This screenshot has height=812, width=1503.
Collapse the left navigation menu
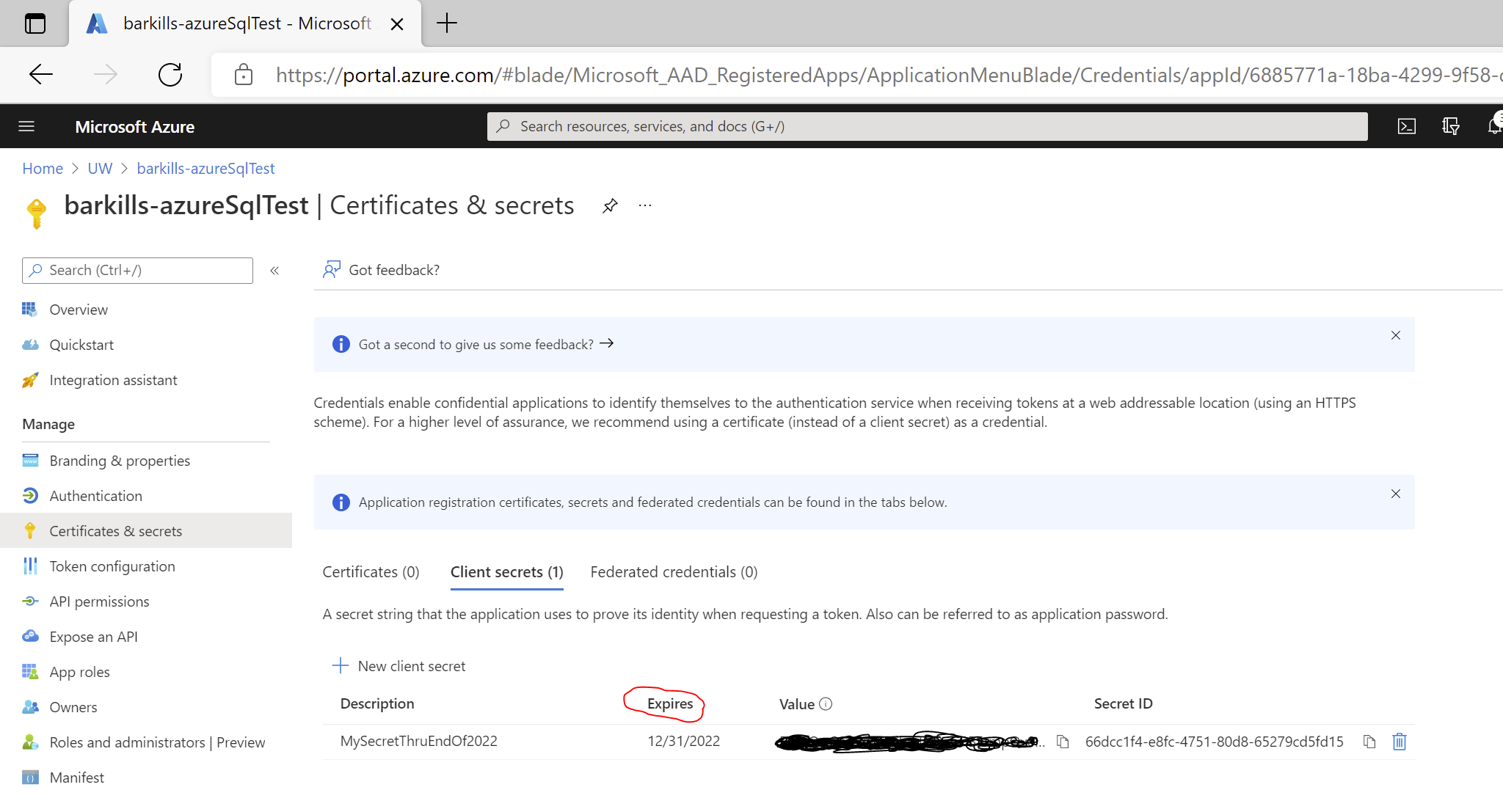click(274, 271)
